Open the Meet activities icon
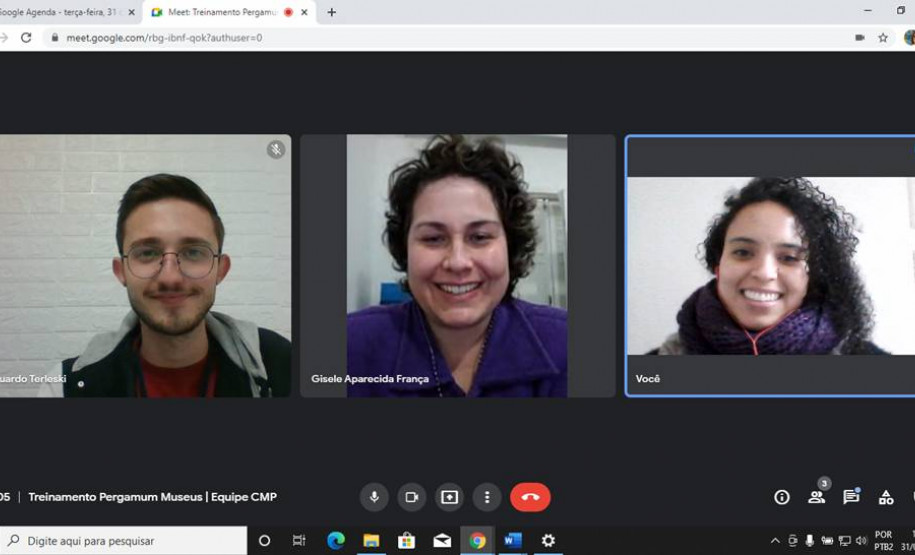Image resolution: width=915 pixels, height=555 pixels. [886, 497]
